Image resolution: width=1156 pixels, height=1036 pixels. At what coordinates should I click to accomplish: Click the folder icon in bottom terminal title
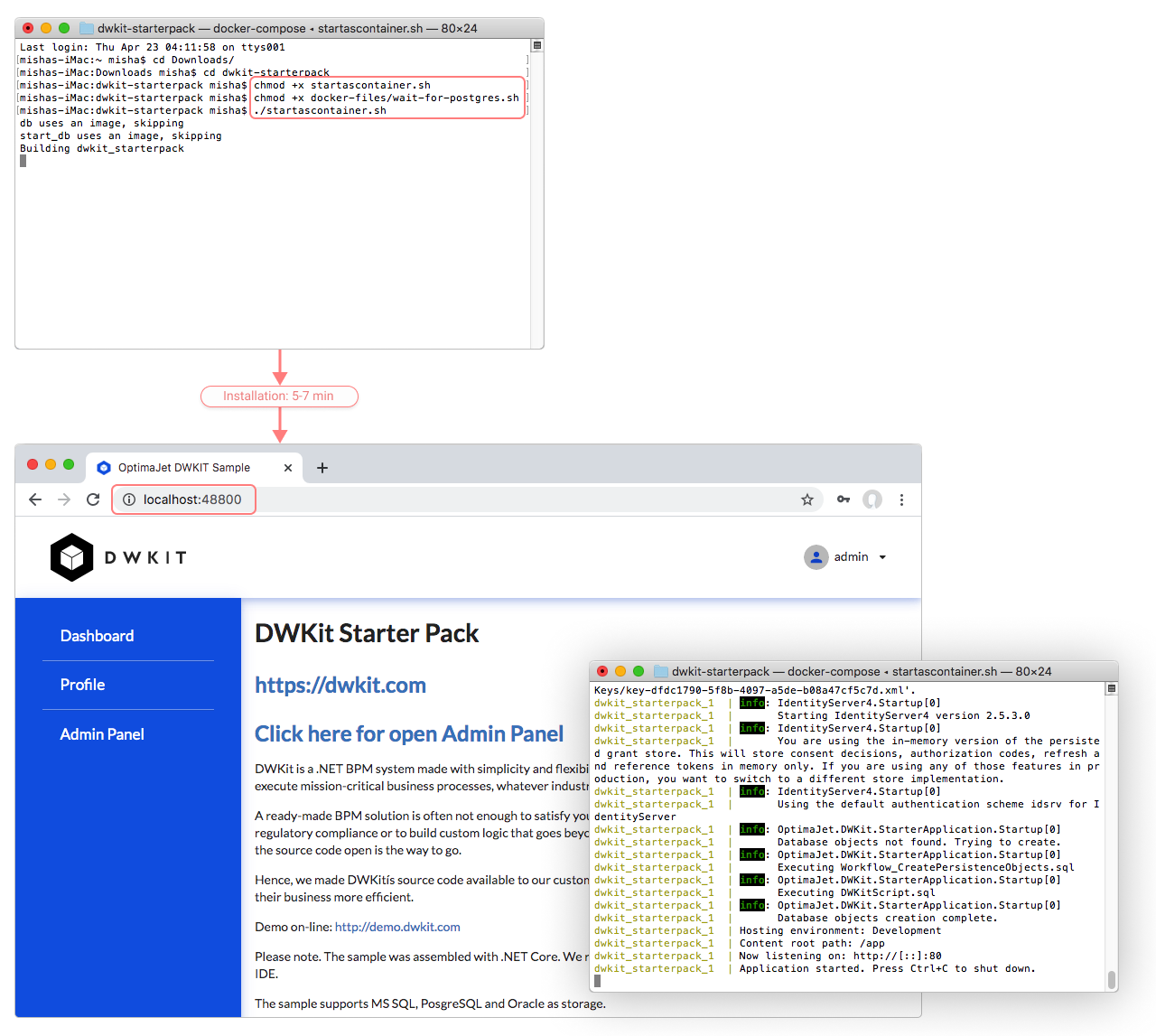point(661,671)
